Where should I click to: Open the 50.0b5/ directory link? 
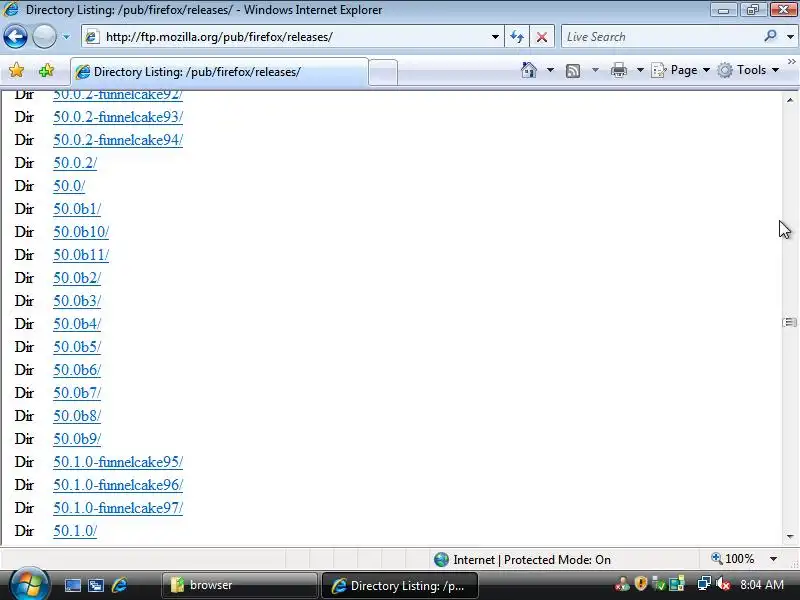pyautogui.click(x=77, y=346)
